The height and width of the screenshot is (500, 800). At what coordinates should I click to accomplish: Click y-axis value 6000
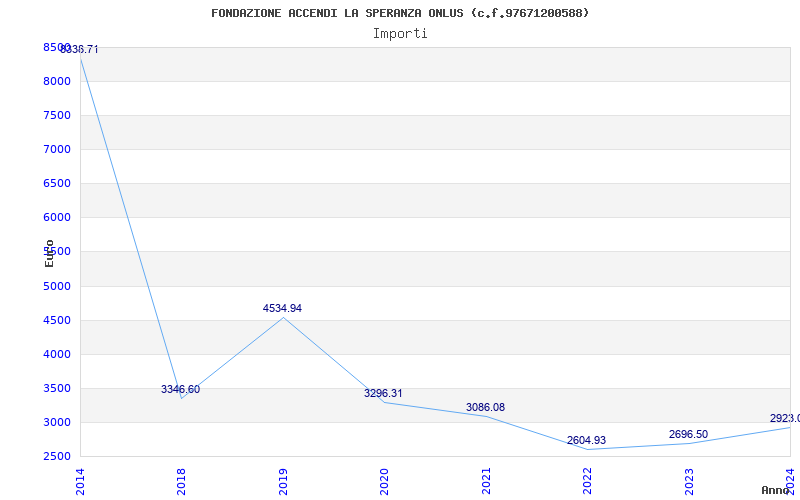57,217
